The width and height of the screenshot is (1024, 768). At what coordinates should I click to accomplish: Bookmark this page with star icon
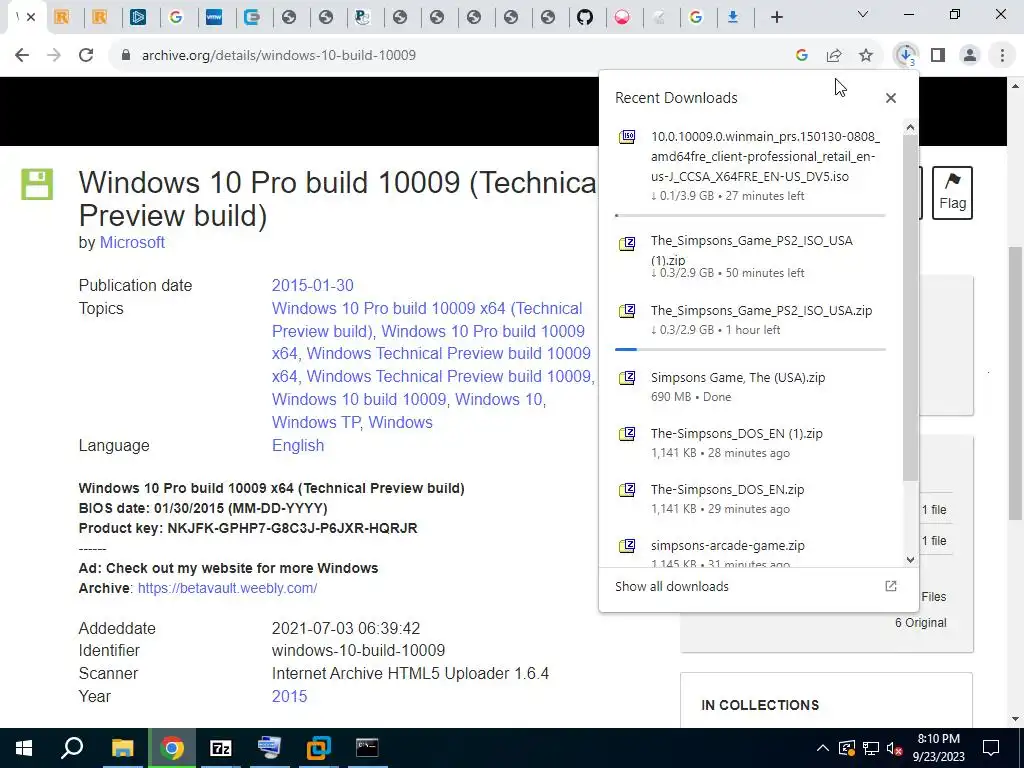[x=866, y=56]
